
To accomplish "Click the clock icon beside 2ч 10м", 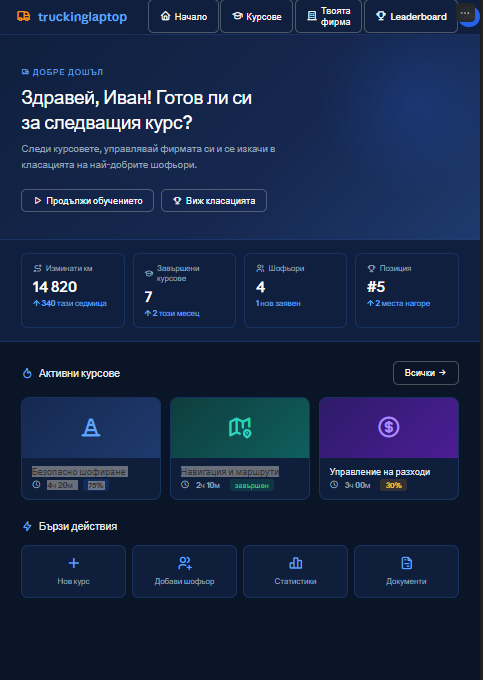I will tap(185, 485).
